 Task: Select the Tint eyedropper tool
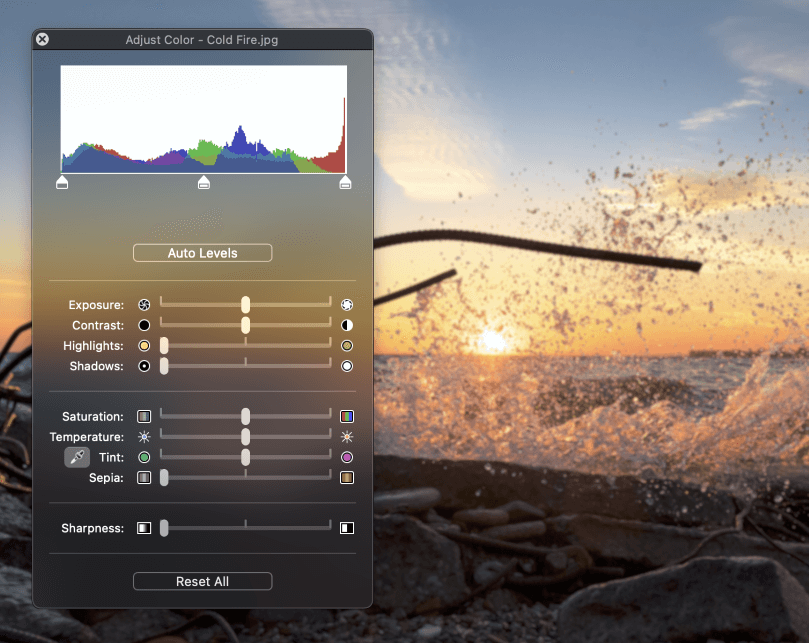(x=77, y=457)
